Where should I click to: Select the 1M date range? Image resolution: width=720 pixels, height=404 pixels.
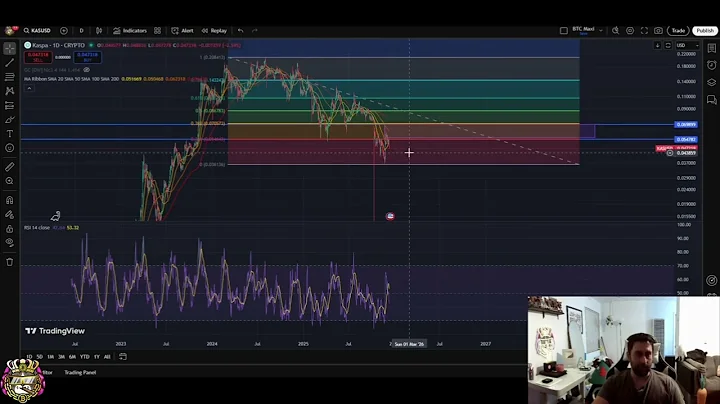51,357
